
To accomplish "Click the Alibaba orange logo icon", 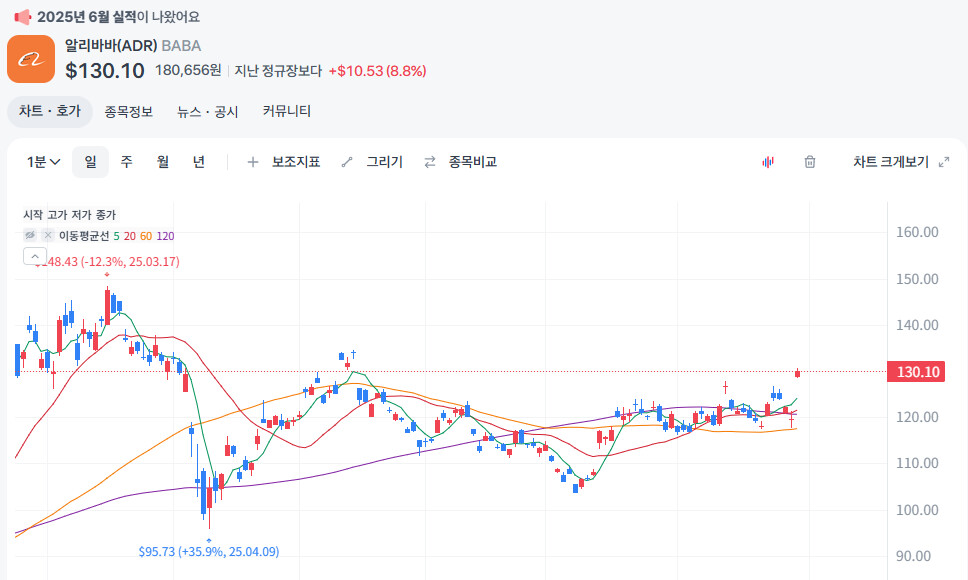I will point(31,59).
